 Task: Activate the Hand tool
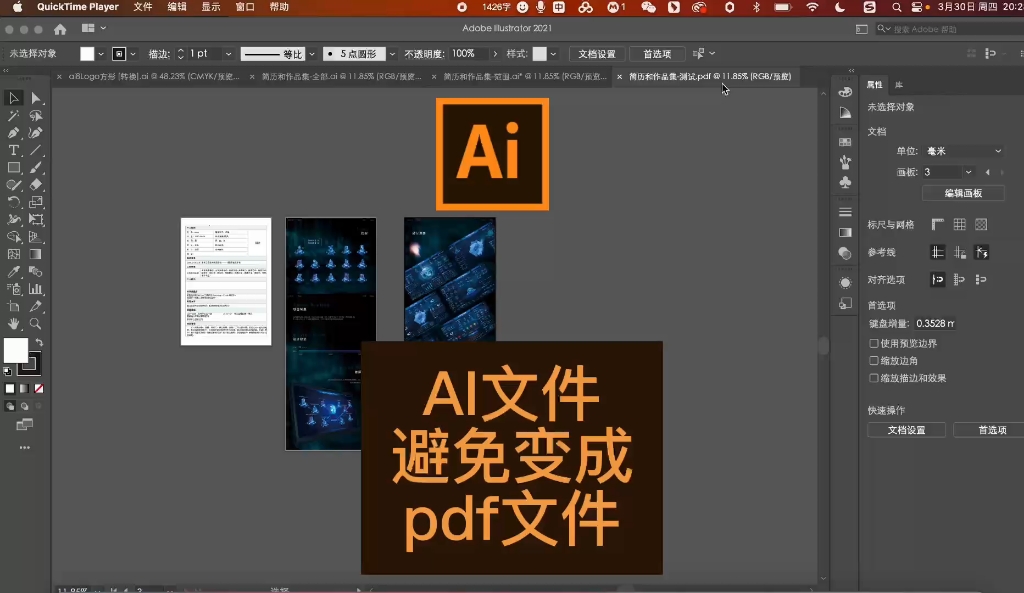[14, 322]
